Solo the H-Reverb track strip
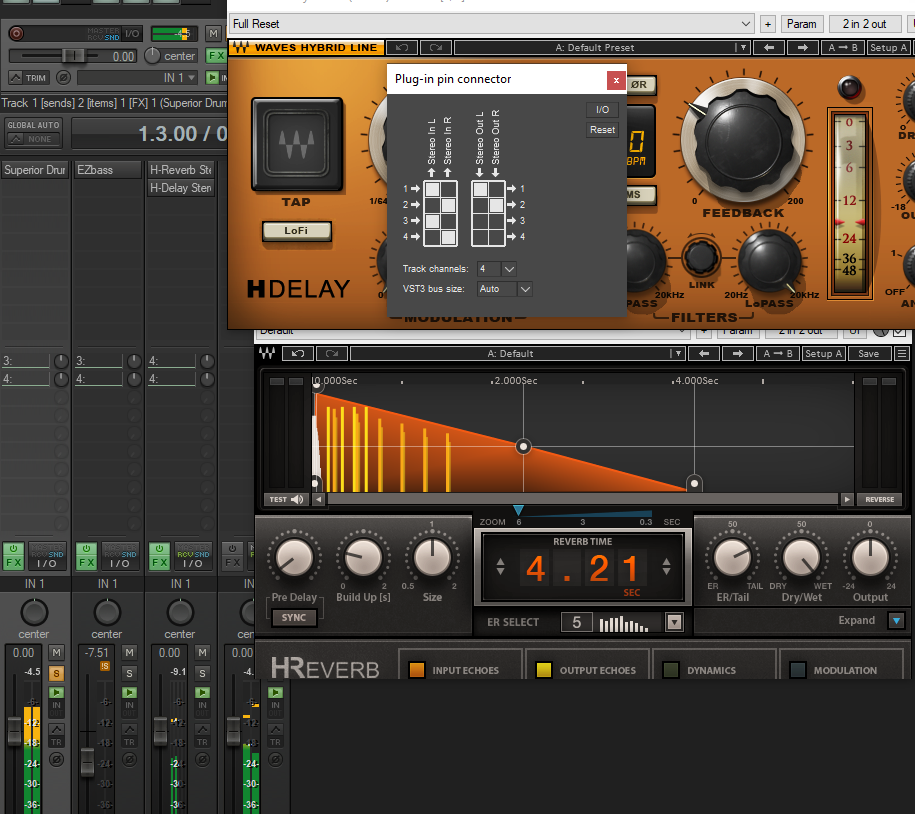This screenshot has height=814, width=915. click(x=202, y=673)
